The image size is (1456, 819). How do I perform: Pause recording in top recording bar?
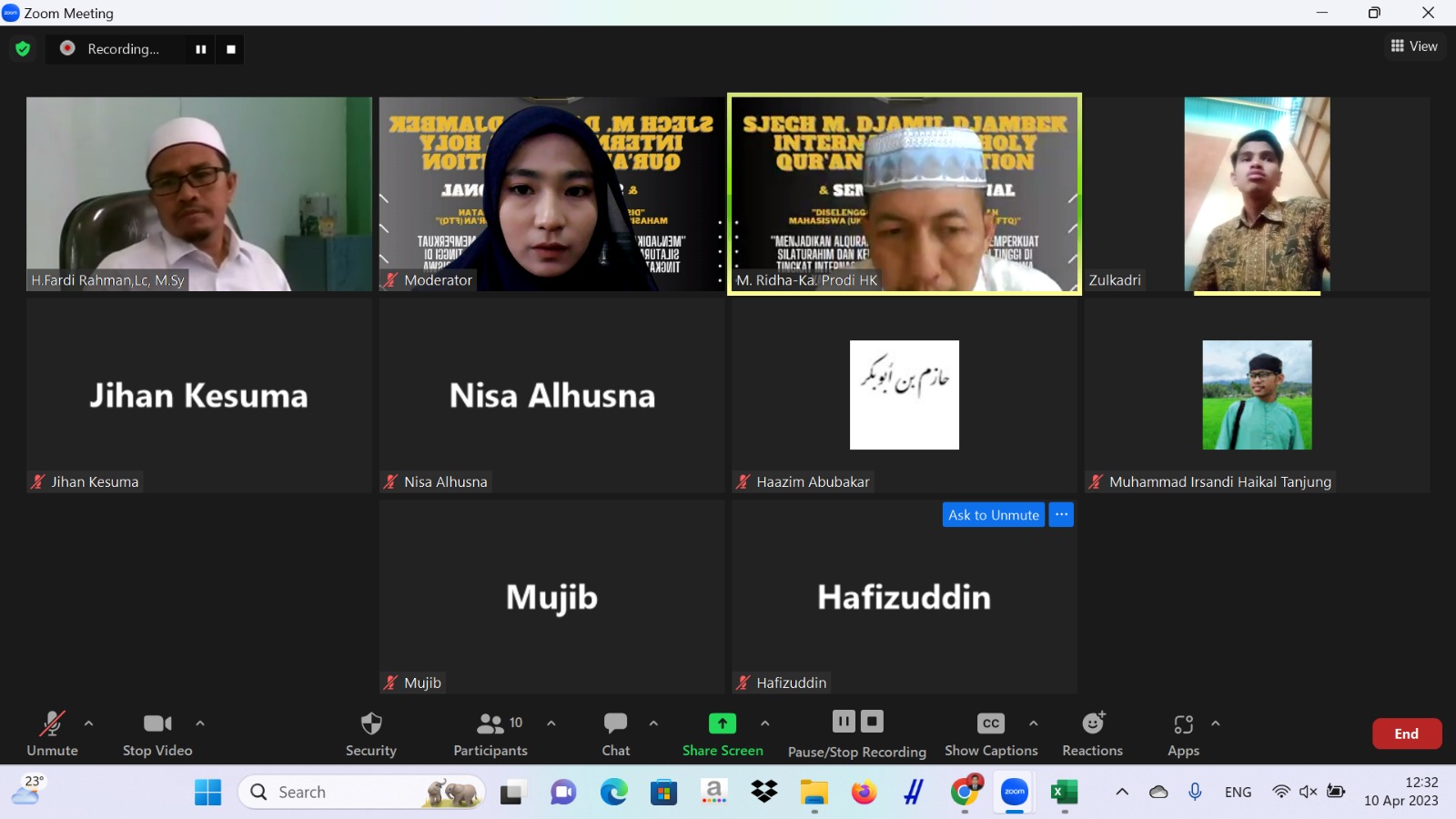(200, 49)
